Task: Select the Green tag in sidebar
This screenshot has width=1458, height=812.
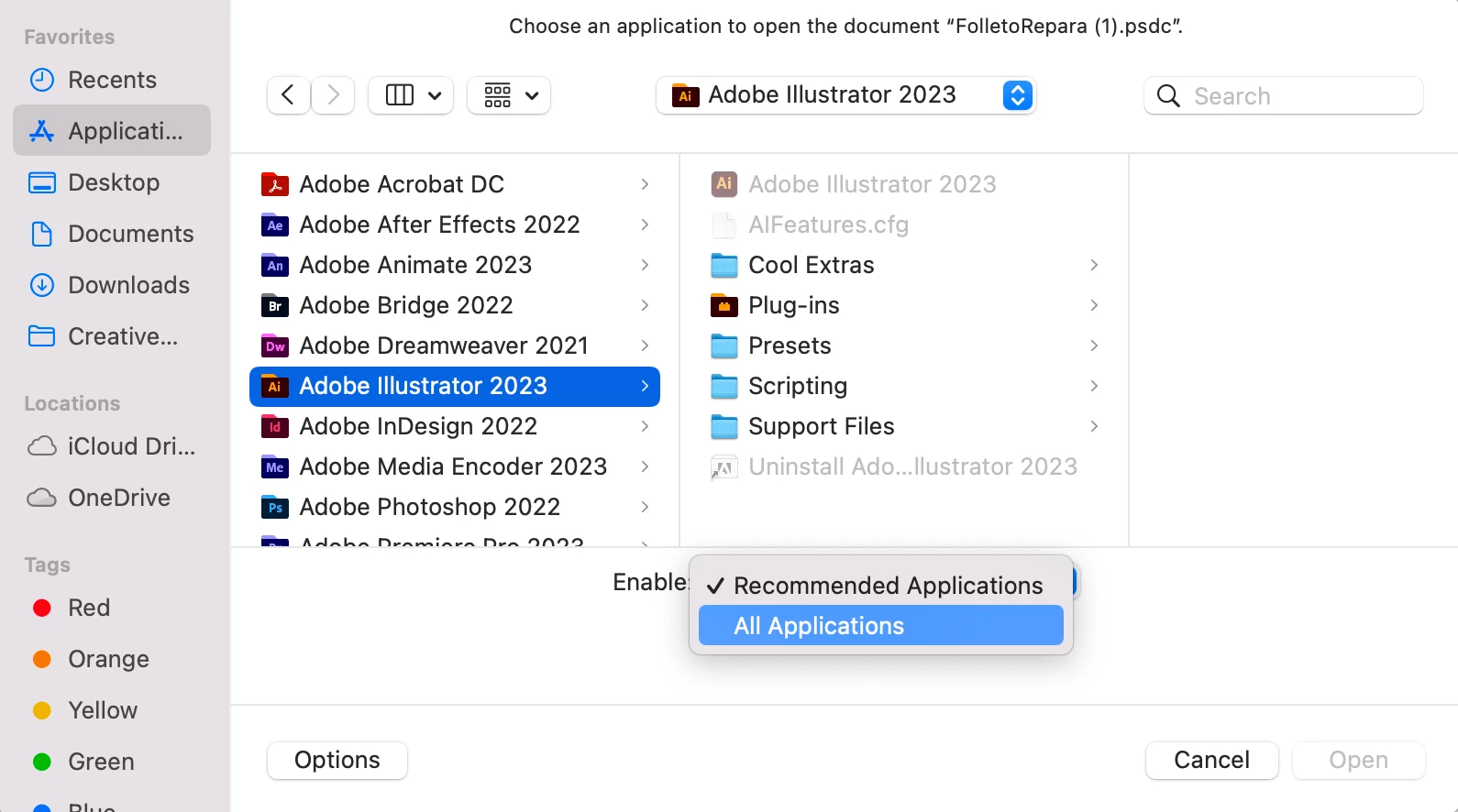Action: 112,762
